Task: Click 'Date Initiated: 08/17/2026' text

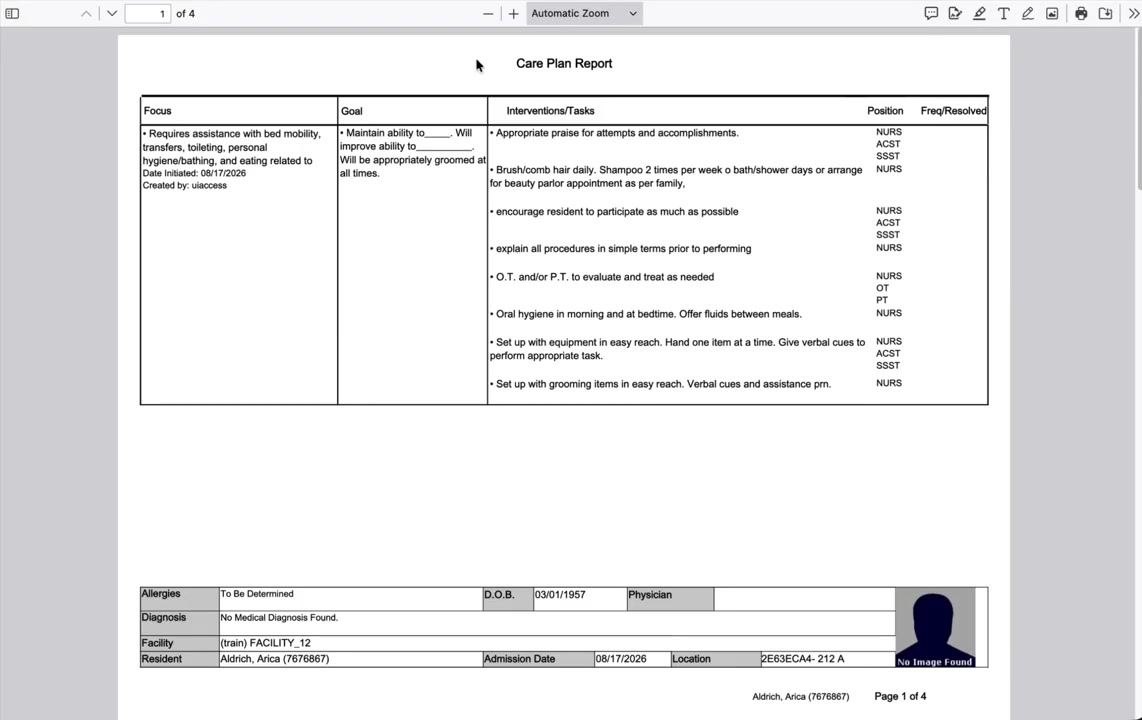Action: coord(194,173)
